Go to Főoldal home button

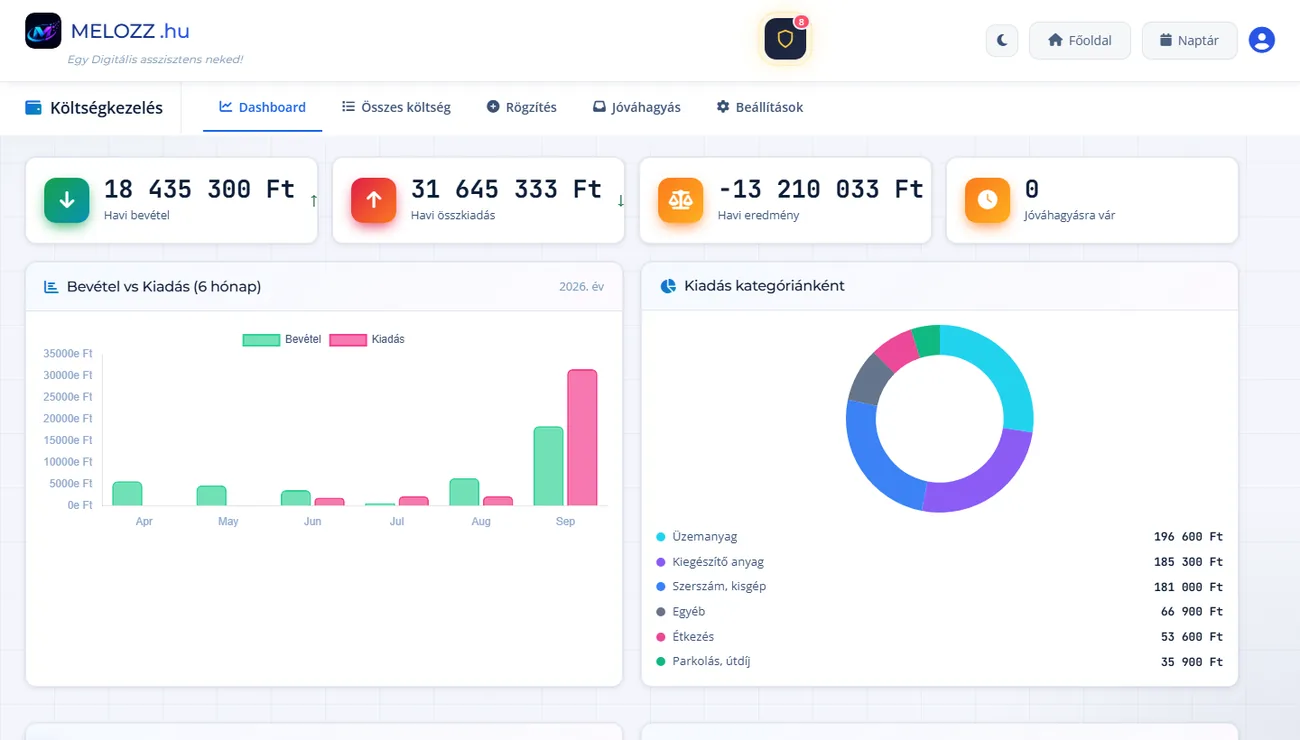[1080, 41]
